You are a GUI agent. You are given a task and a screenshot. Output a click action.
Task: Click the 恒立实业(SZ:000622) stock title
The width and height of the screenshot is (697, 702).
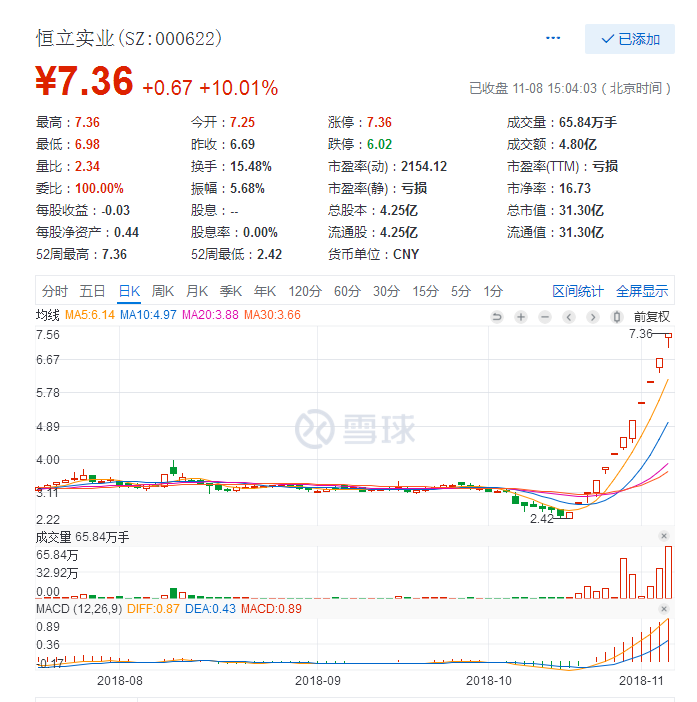pyautogui.click(x=128, y=39)
